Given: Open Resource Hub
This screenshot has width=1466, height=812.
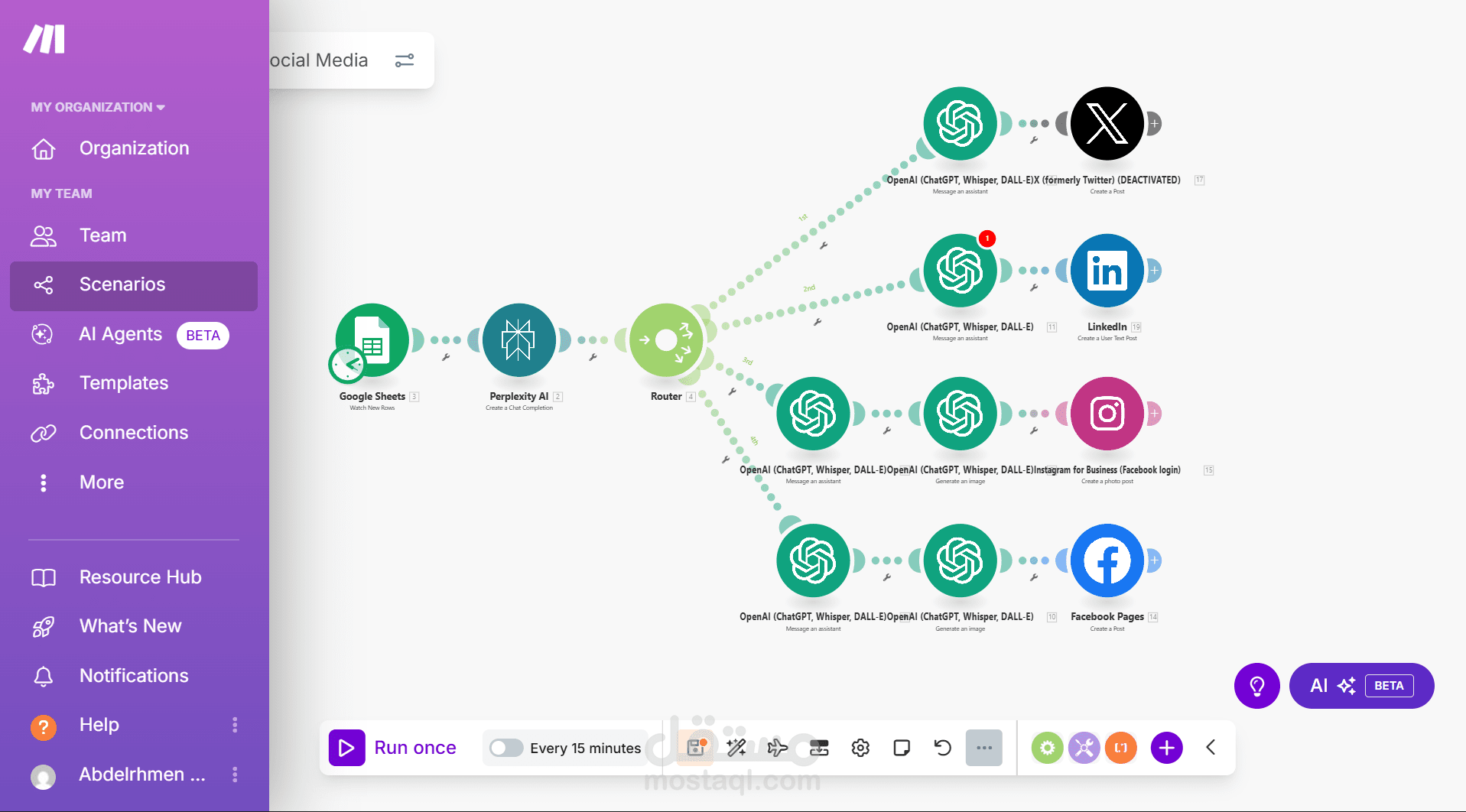Looking at the screenshot, I should [x=134, y=577].
